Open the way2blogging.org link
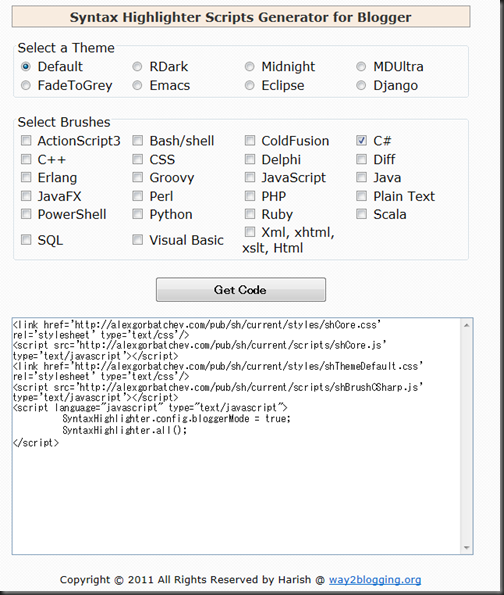This screenshot has width=504, height=595. pyautogui.click(x=375, y=579)
